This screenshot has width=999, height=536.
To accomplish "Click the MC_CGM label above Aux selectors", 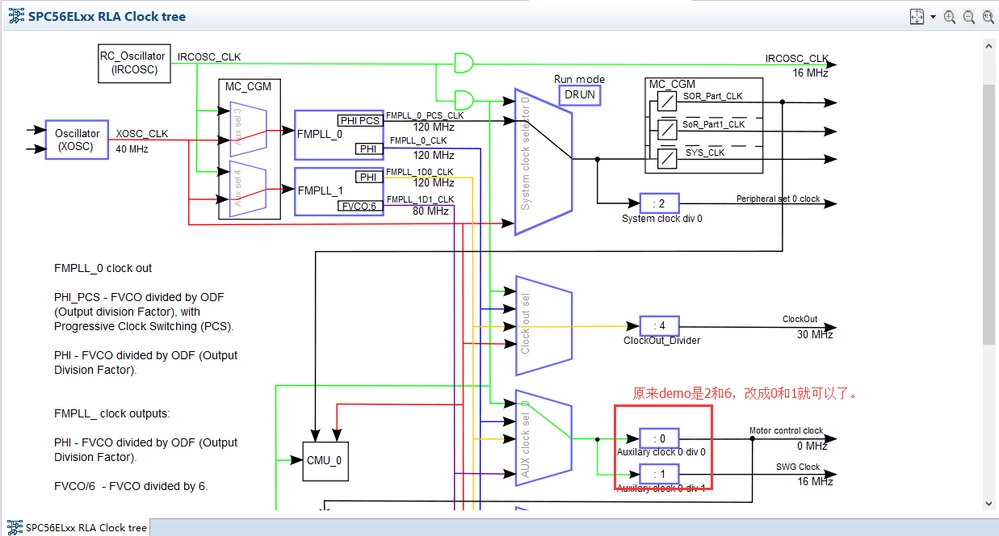I will tap(248, 86).
